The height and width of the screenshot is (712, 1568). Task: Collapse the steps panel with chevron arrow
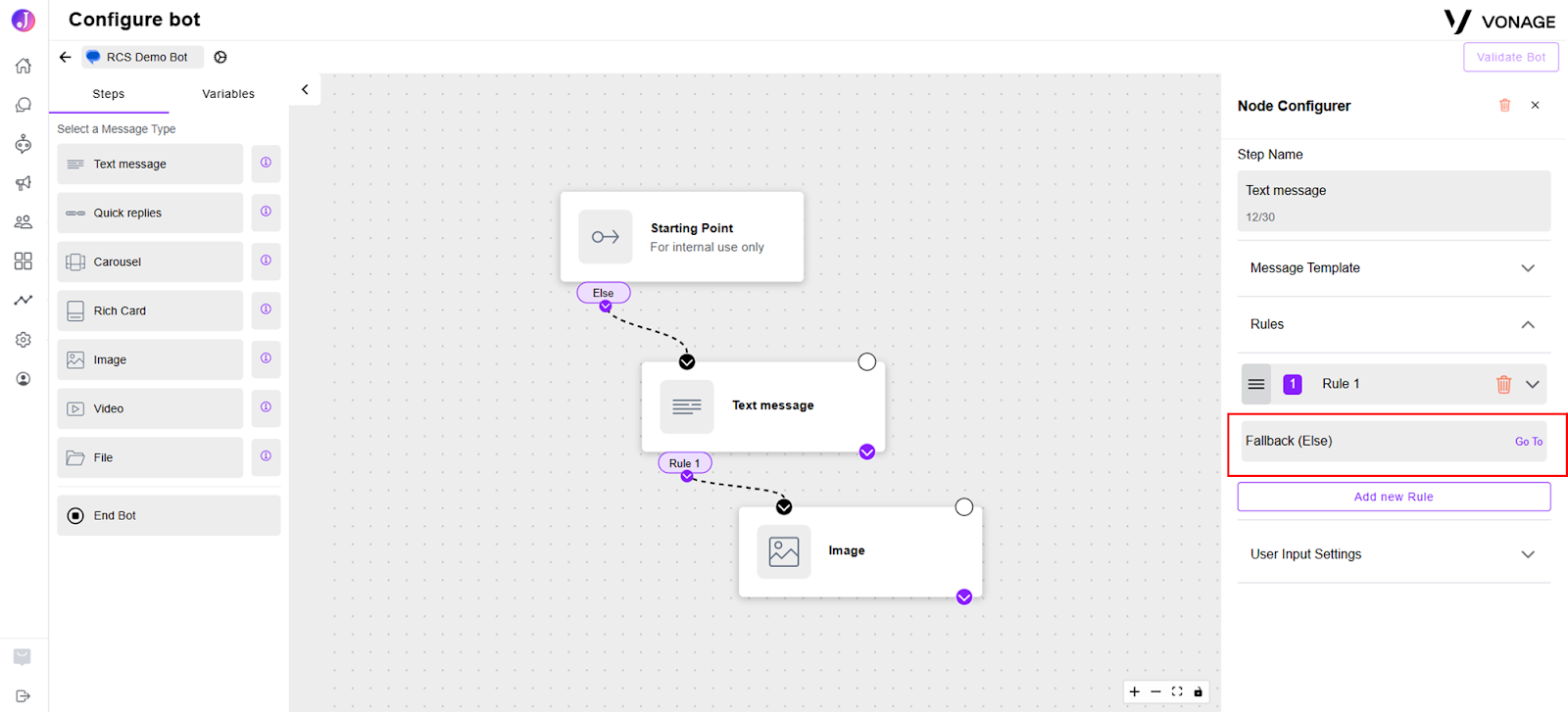coord(305,89)
